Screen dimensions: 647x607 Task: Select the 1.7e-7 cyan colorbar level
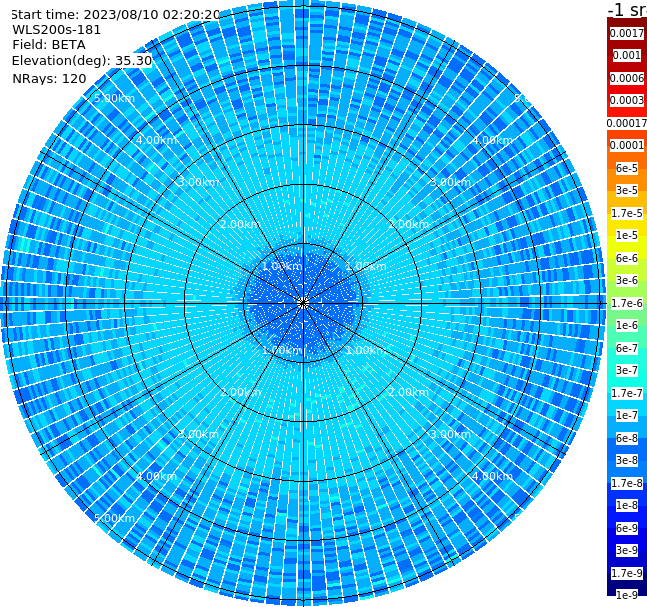point(627,393)
